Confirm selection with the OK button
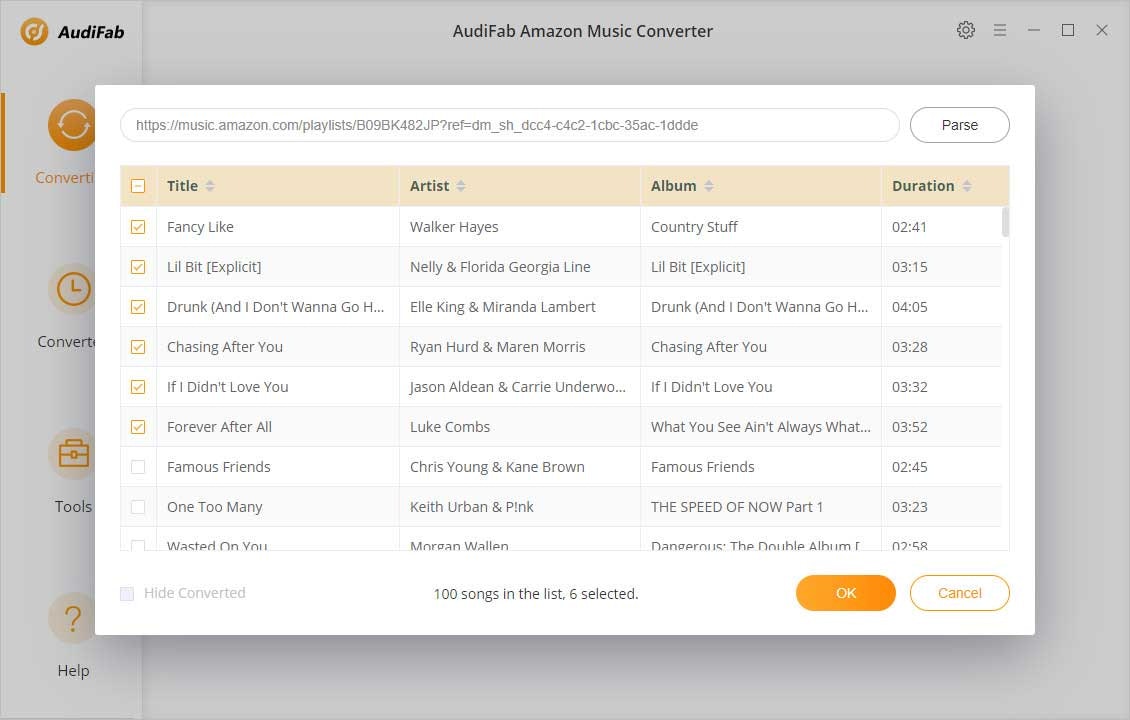1130x720 pixels. (x=845, y=592)
